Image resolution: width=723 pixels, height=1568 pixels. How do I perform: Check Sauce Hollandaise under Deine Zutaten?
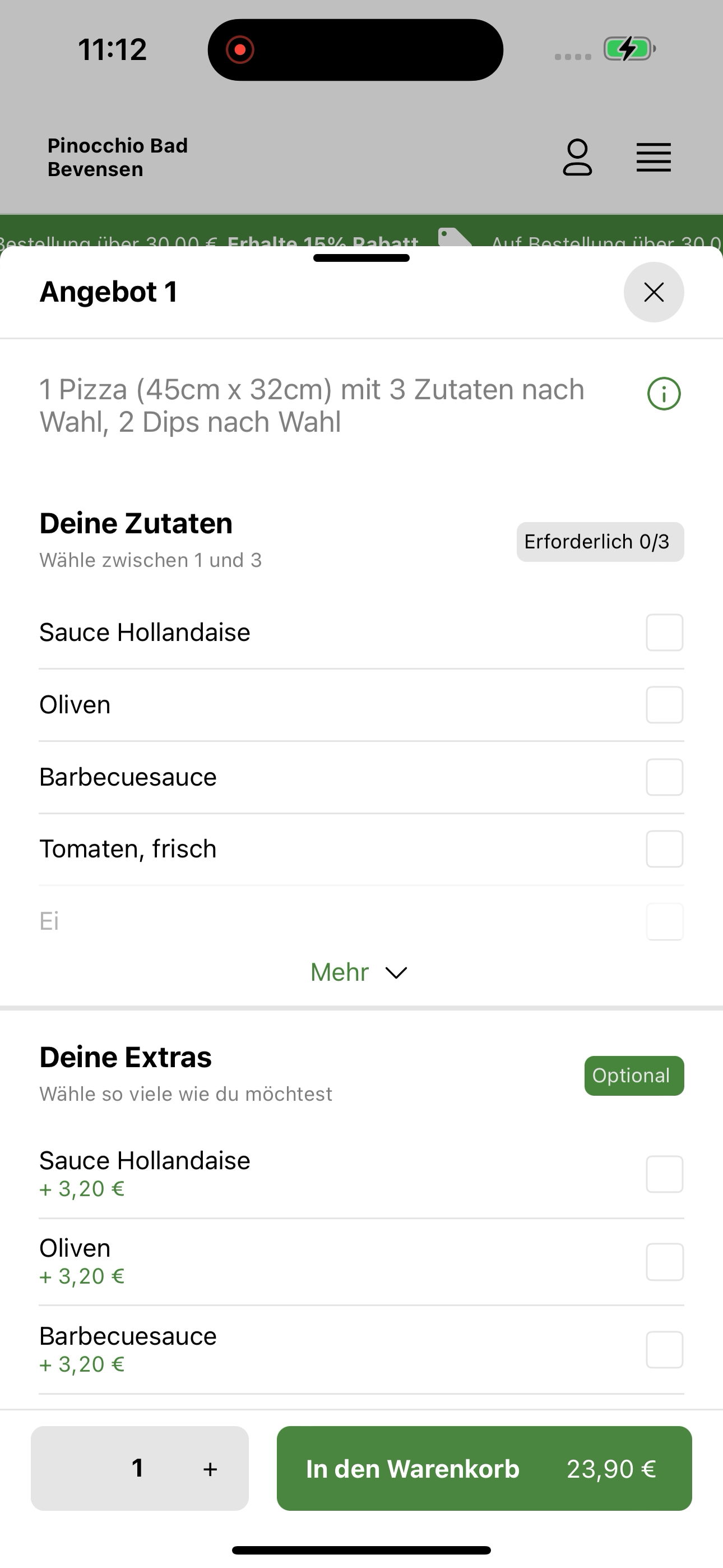tap(664, 633)
